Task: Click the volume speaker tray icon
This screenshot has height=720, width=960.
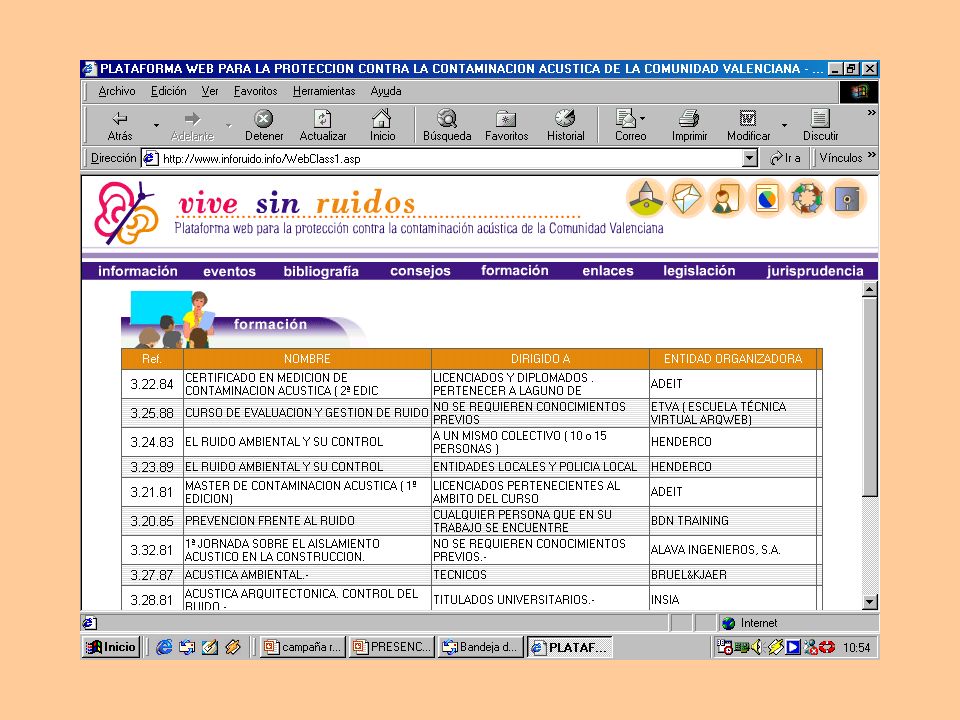Action: (x=758, y=647)
